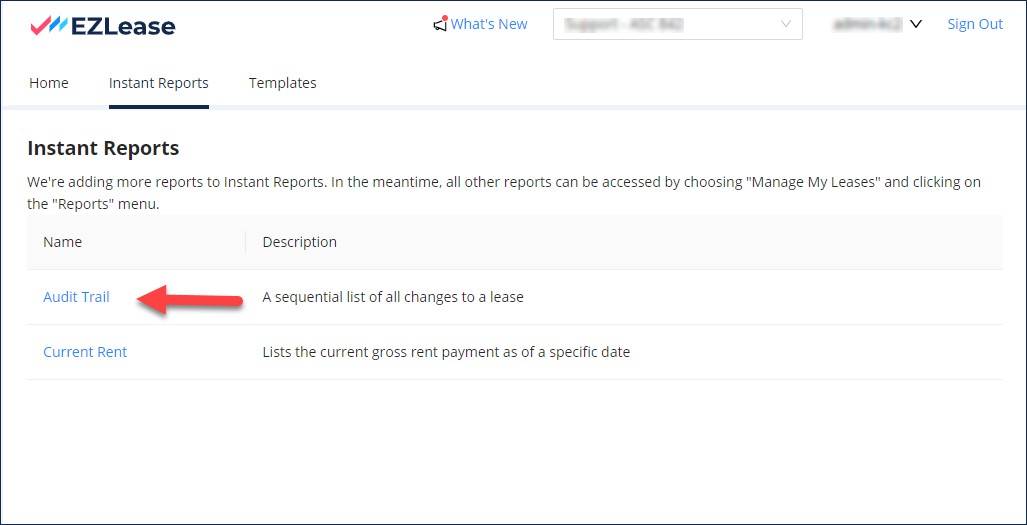Click the EZLease brand name text
The width and height of the screenshot is (1027, 525).
pos(123,26)
